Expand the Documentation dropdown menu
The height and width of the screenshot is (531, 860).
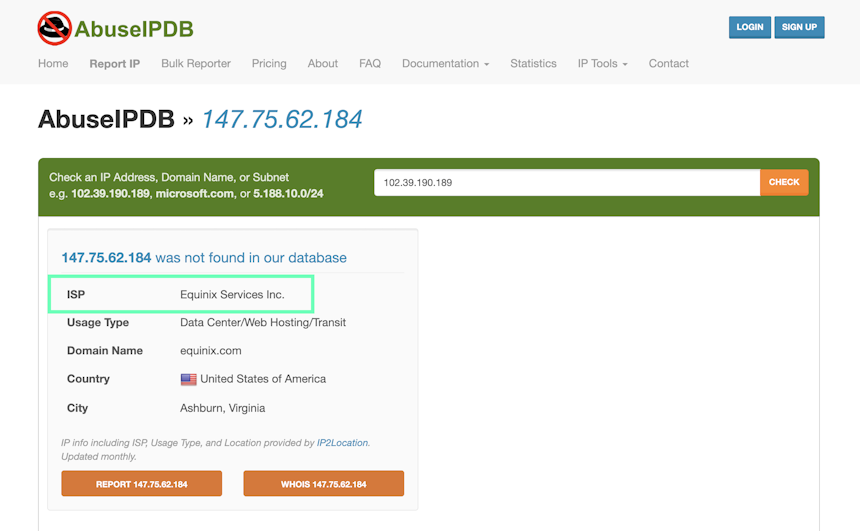[445, 64]
